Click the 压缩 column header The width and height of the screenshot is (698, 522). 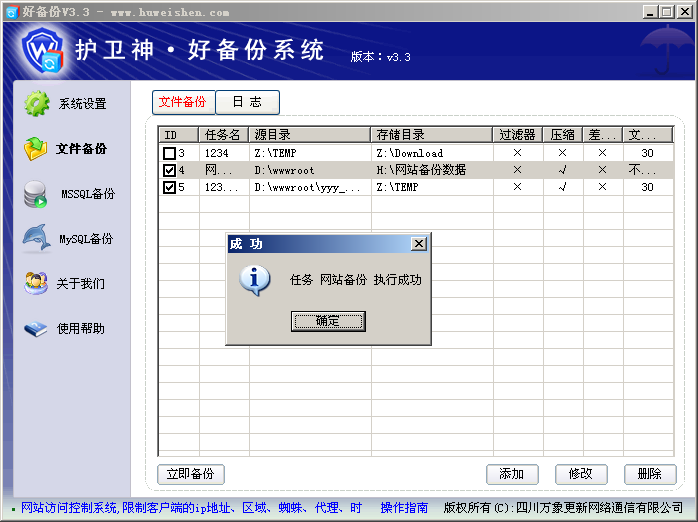tap(563, 135)
